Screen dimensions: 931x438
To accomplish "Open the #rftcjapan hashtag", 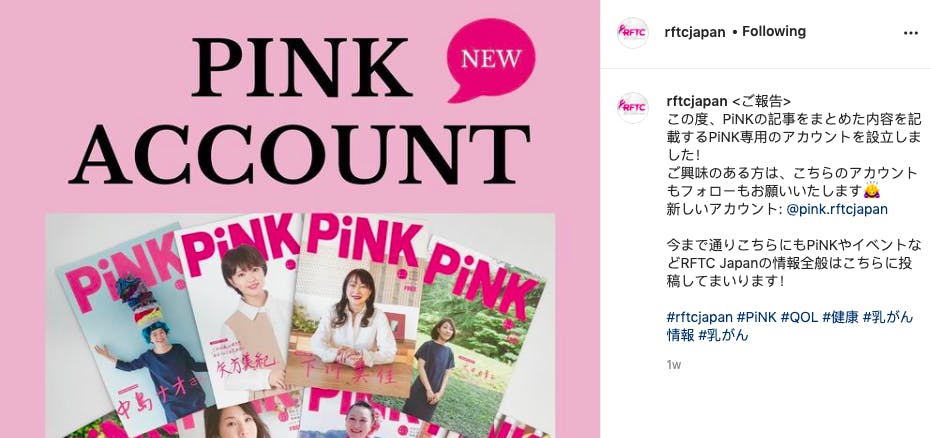I will [699, 318].
